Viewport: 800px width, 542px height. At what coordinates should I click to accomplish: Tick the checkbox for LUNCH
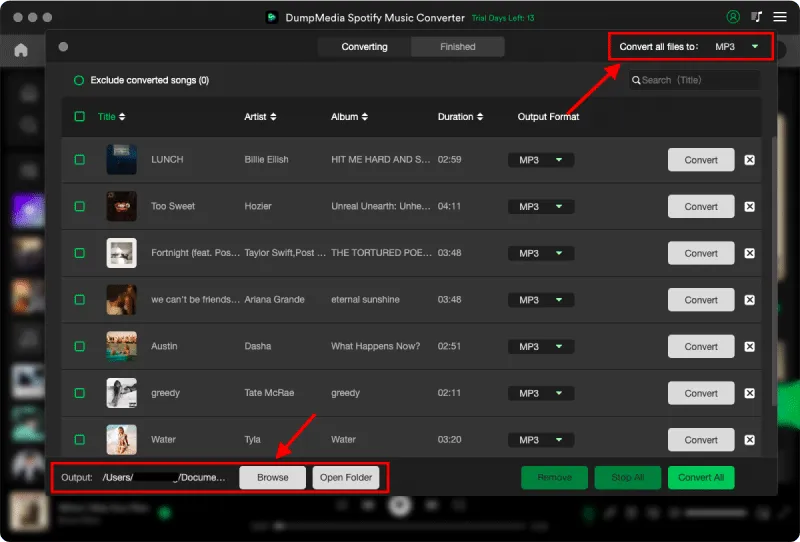point(80,160)
